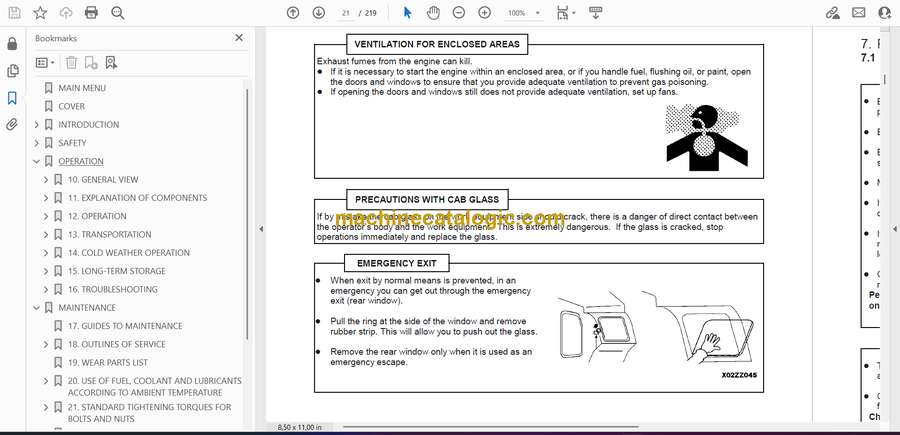Click the upload to cloud icon
This screenshot has width=900, height=435.
coord(66,13)
